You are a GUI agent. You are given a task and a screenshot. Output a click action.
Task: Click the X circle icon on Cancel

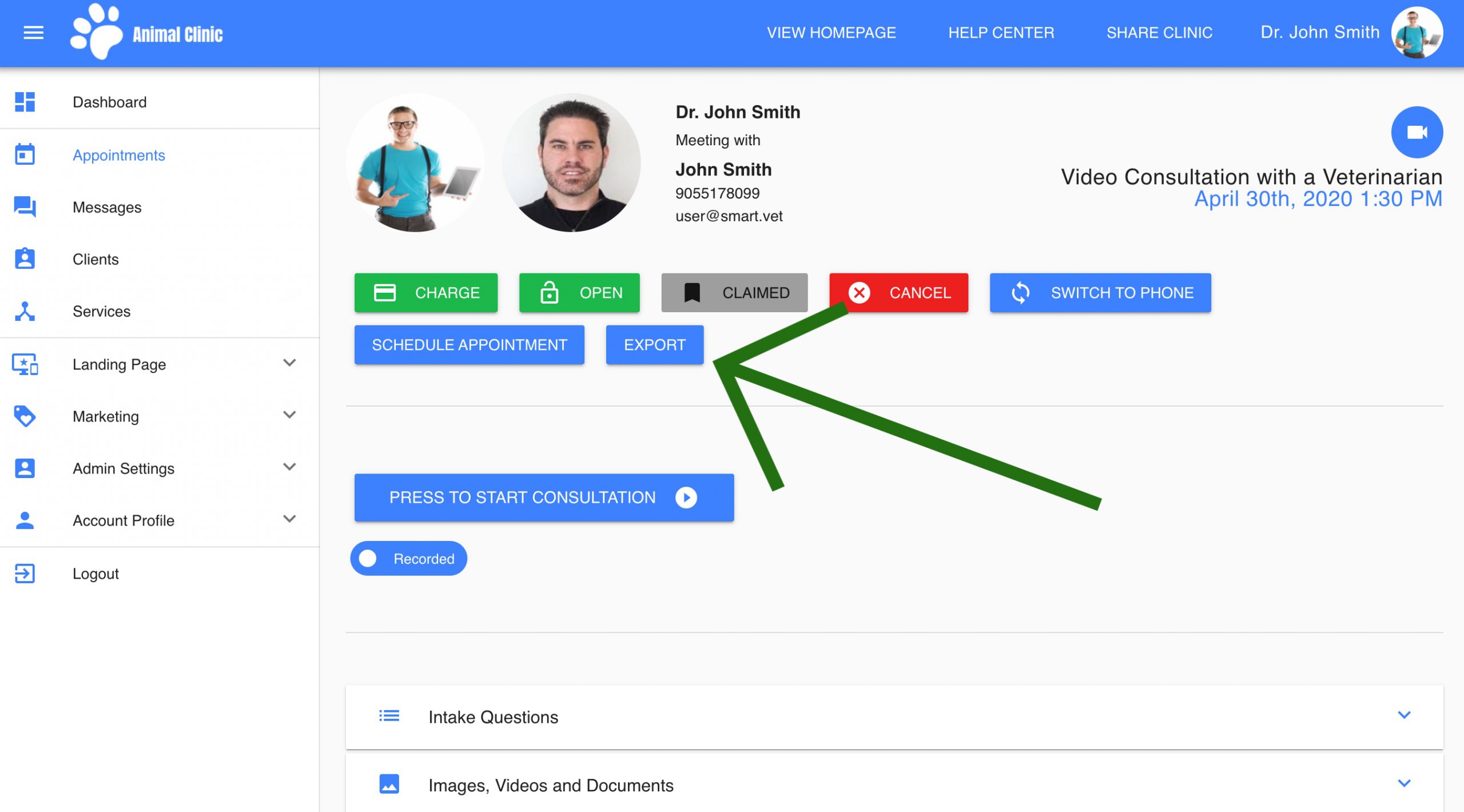pos(858,292)
